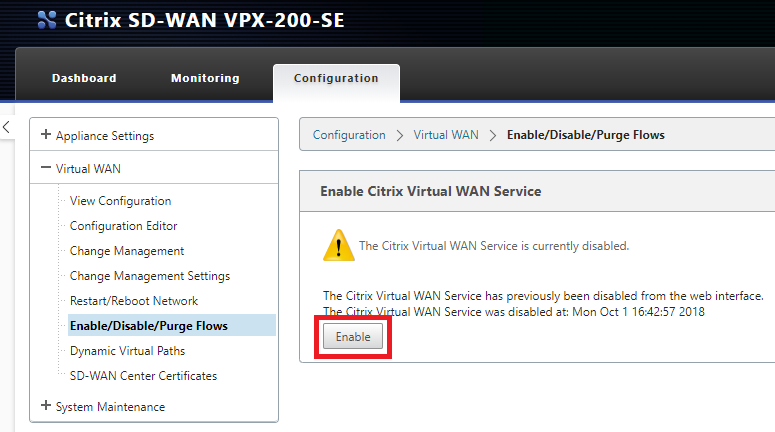Image resolution: width=775 pixels, height=432 pixels.
Task: Open Dynamic Virtual Paths page
Action: pyautogui.click(x=128, y=351)
